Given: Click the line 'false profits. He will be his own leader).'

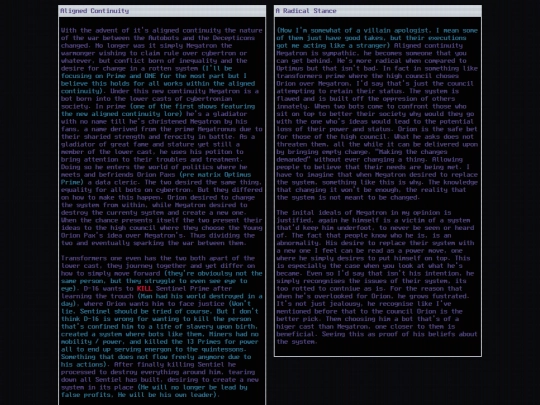Looking at the screenshot, I should tap(140, 395).
